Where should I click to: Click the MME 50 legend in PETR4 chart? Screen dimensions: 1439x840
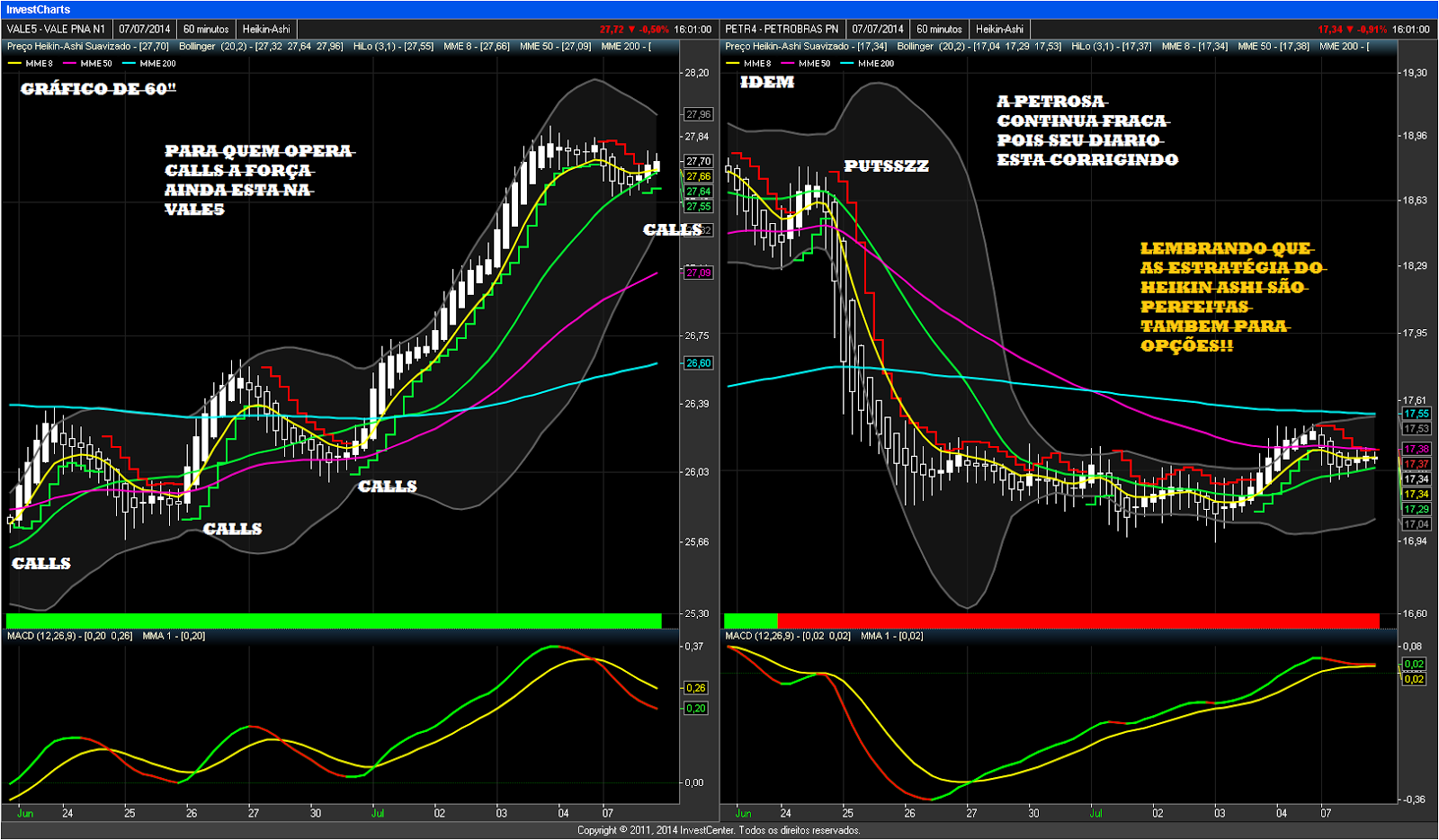[806, 64]
